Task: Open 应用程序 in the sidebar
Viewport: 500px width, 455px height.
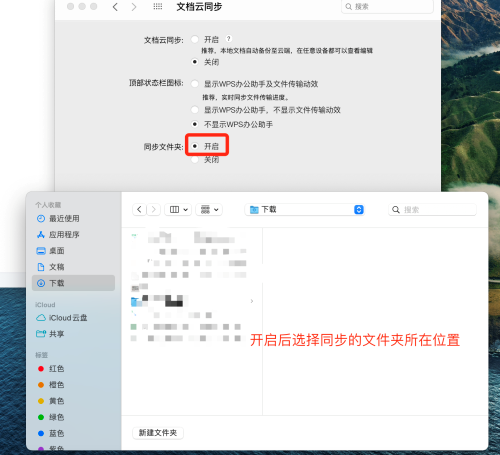Action: click(x=73, y=235)
